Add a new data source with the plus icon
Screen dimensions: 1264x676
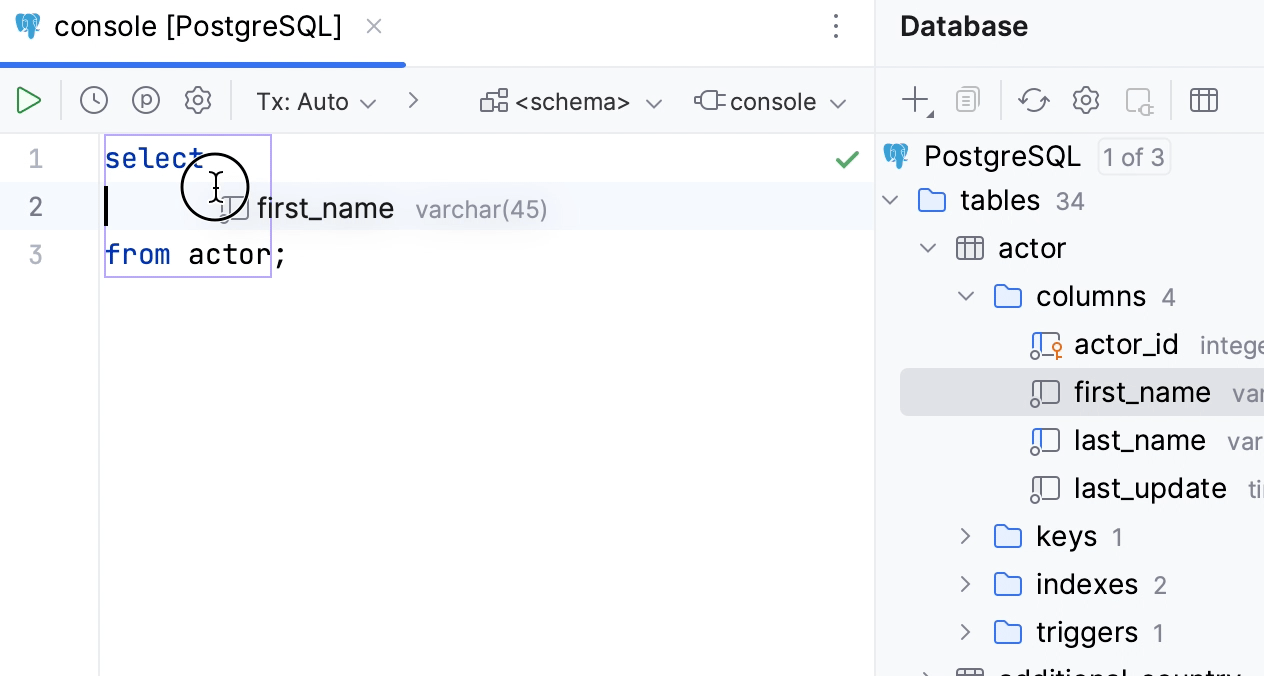pos(915,100)
